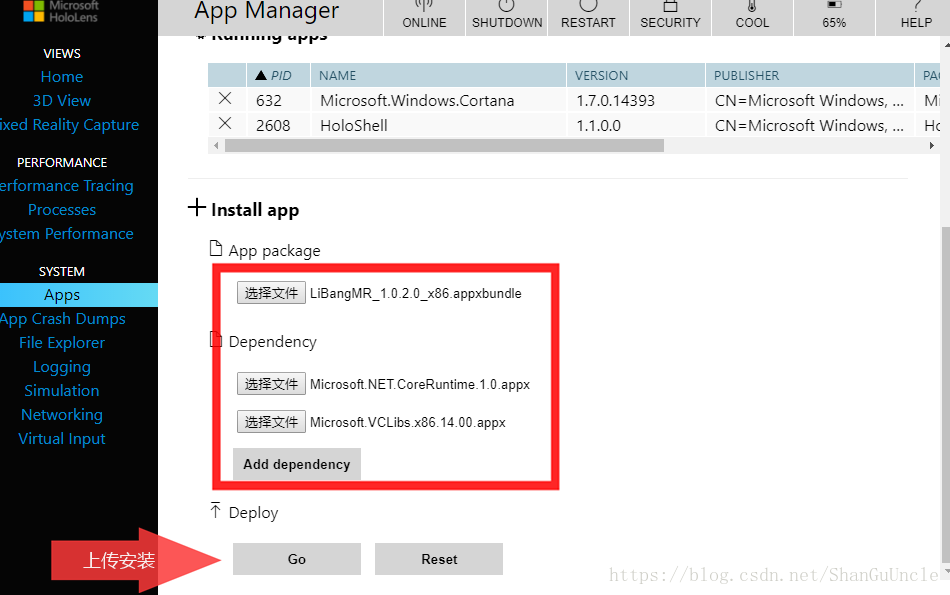Choose file for Microsoft.NET.CoreRuntime dependency
The height and width of the screenshot is (595, 950).
pyautogui.click(x=271, y=384)
